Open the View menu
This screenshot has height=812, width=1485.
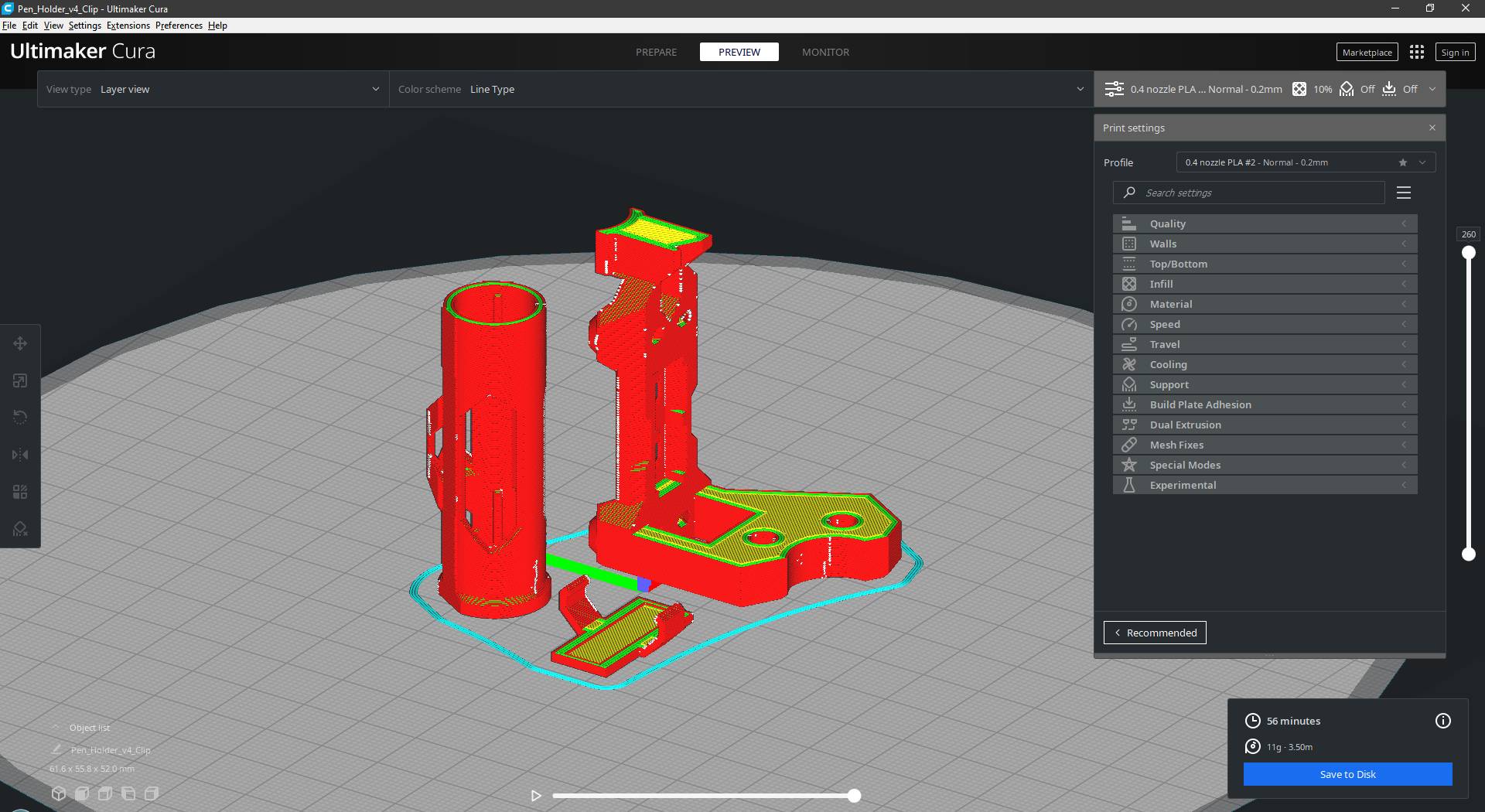click(x=53, y=26)
